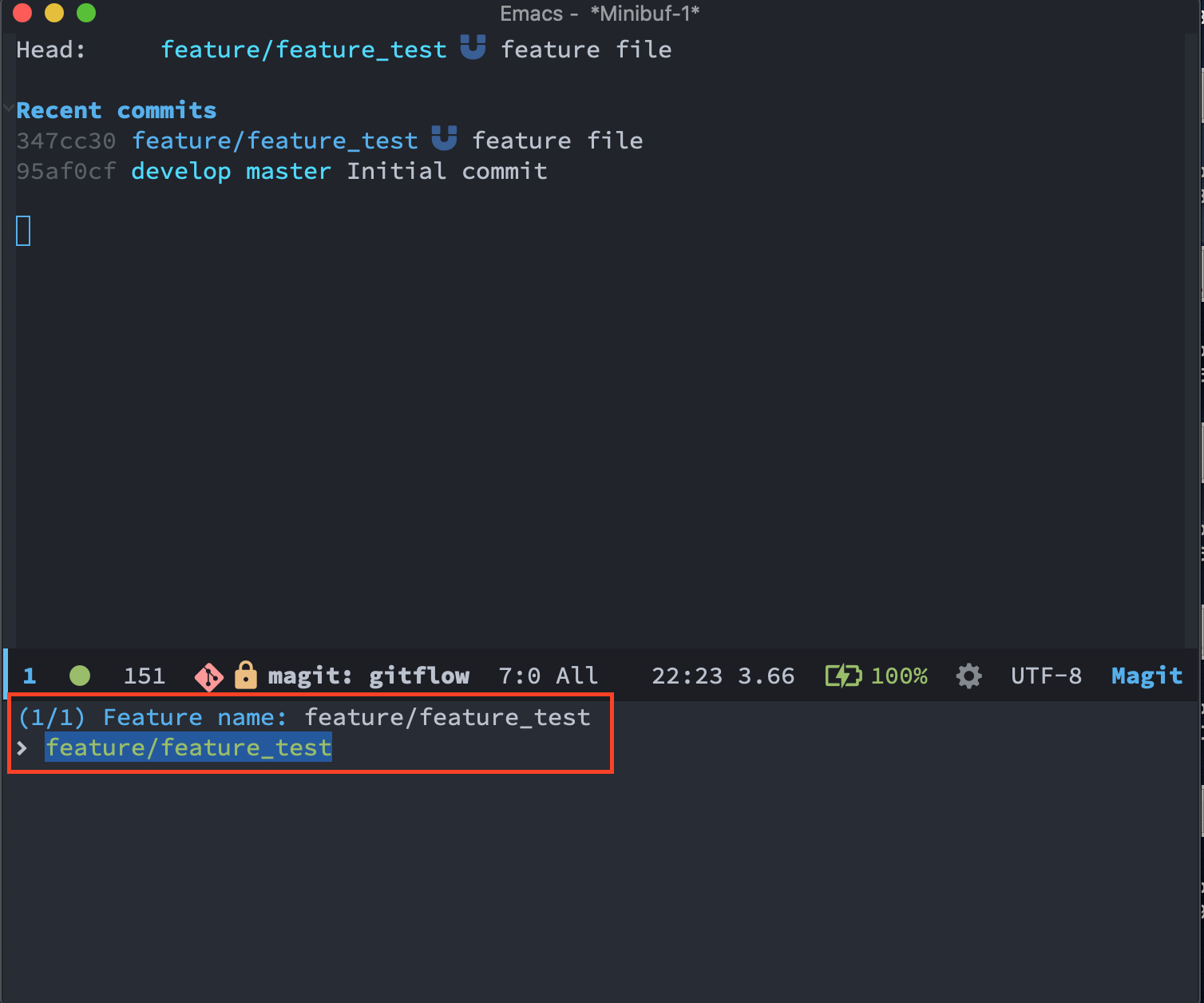Select commit hash 95af0cf

click(x=66, y=171)
